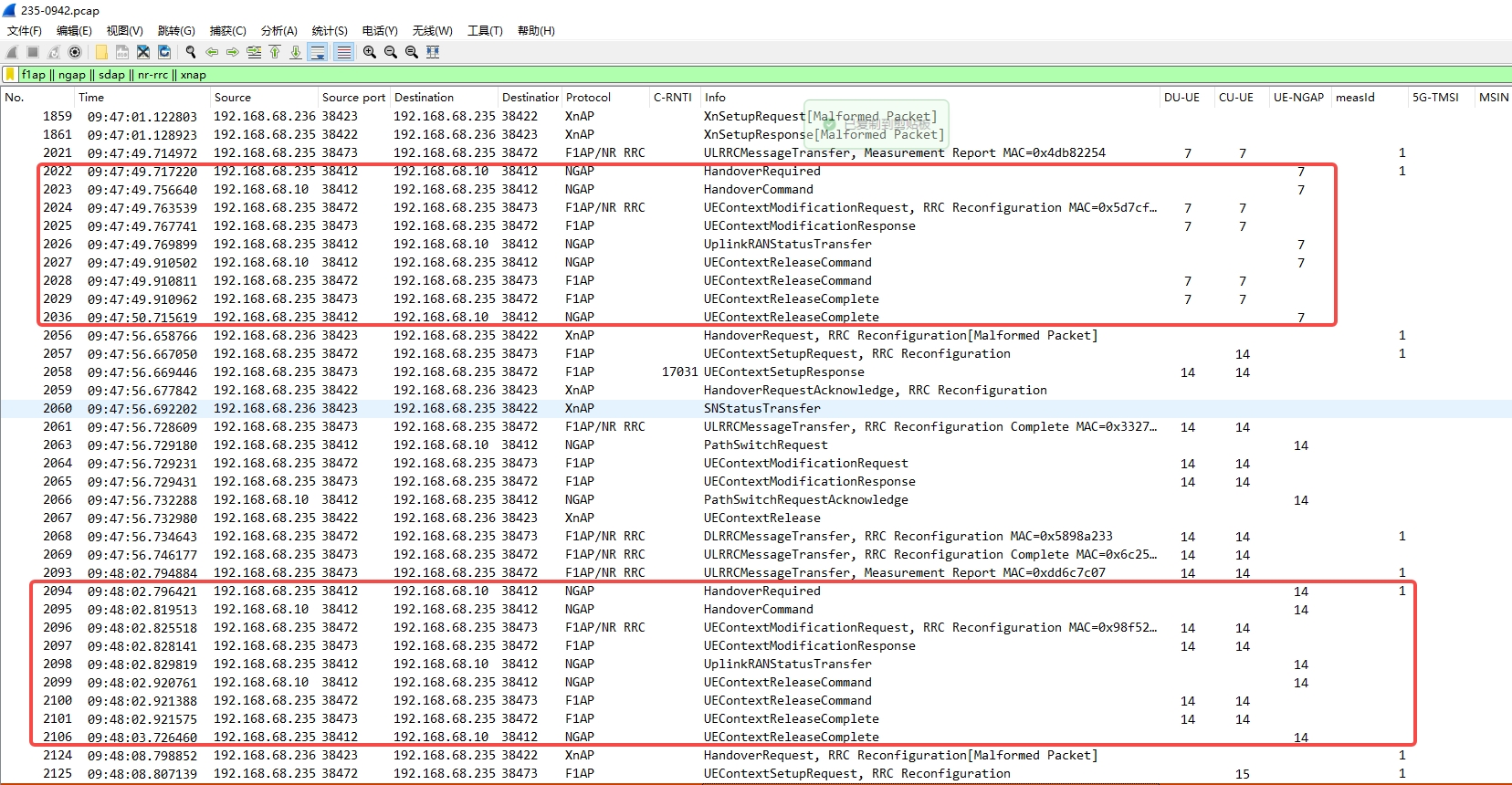Jump to the last packet
The width and height of the screenshot is (1512, 785).
pos(296,52)
